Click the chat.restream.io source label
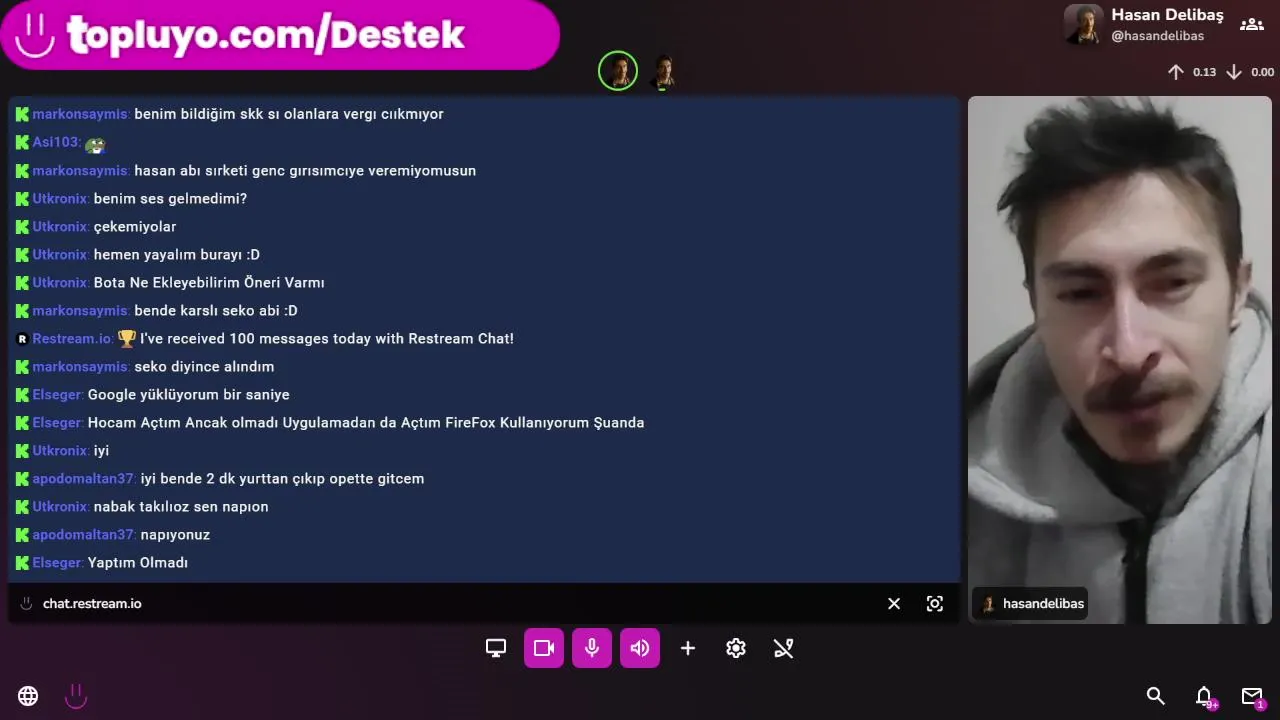The height and width of the screenshot is (720, 1280). click(x=92, y=604)
